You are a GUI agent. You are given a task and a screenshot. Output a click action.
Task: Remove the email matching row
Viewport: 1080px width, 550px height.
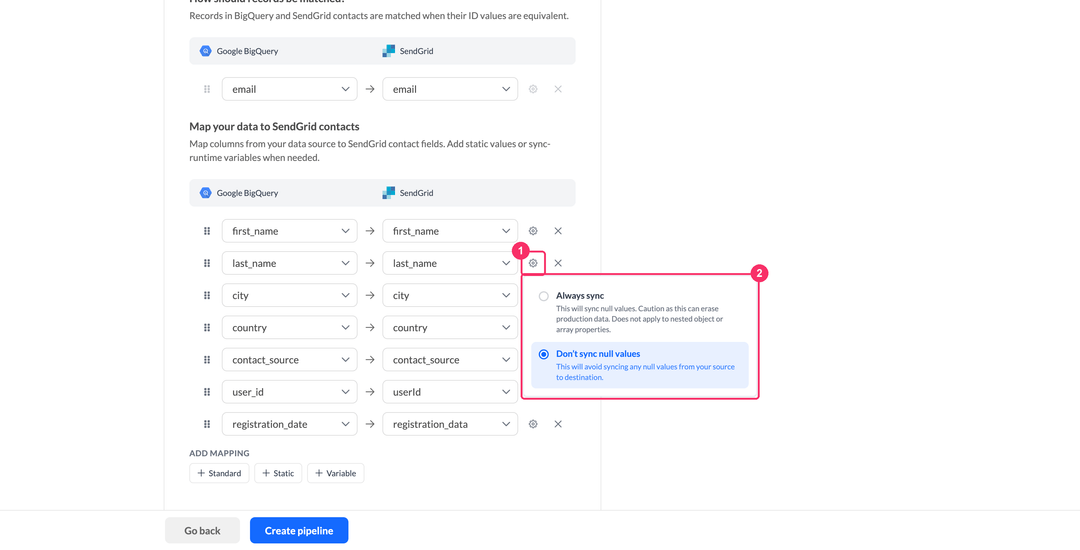tap(558, 89)
